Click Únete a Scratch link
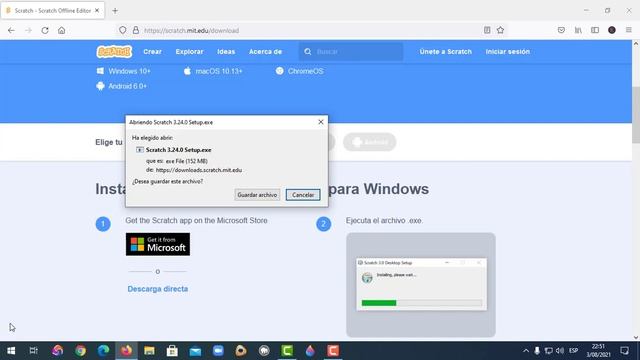The image size is (640, 360). pyautogui.click(x=445, y=52)
